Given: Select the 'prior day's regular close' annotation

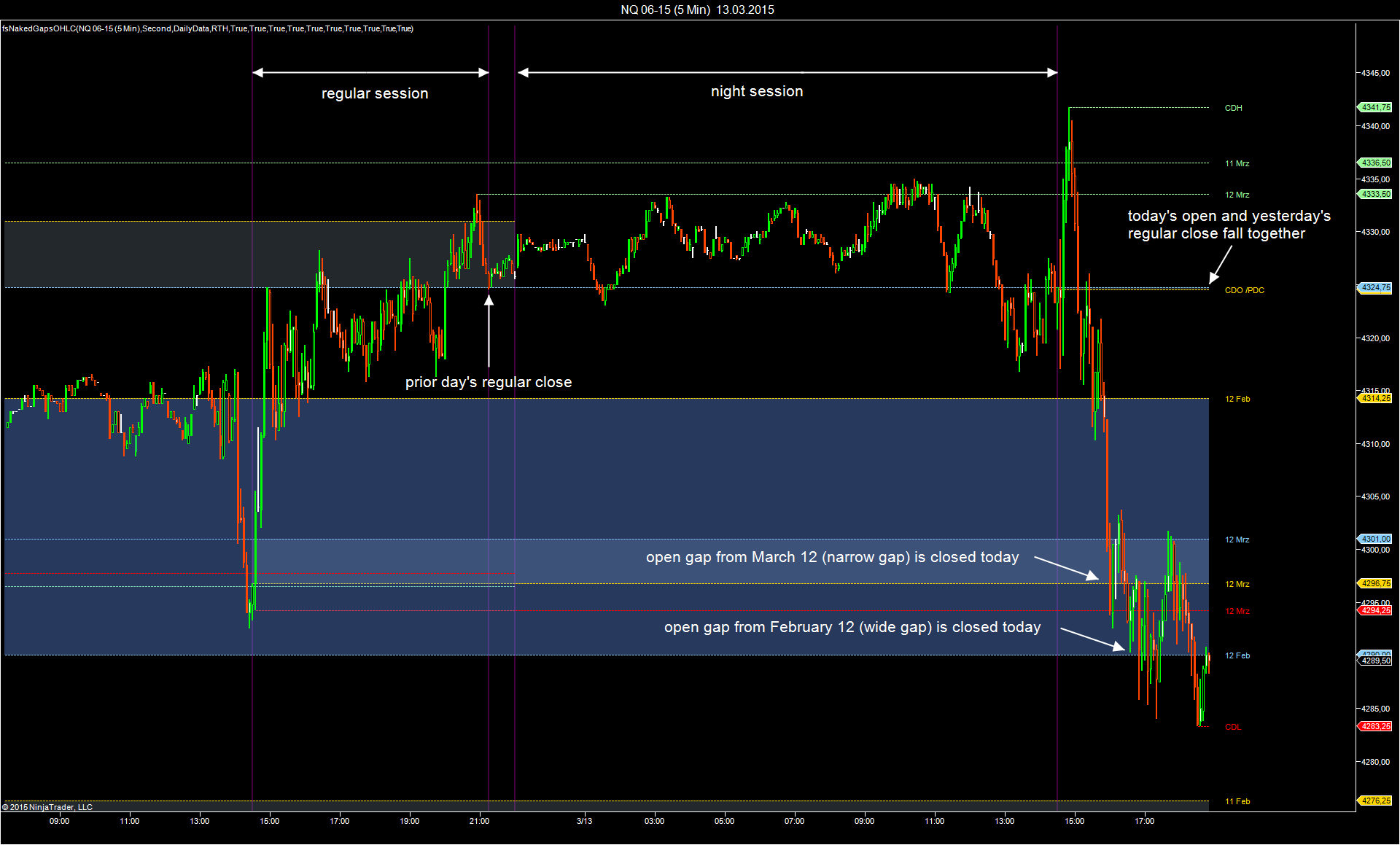Looking at the screenshot, I should coord(489,382).
